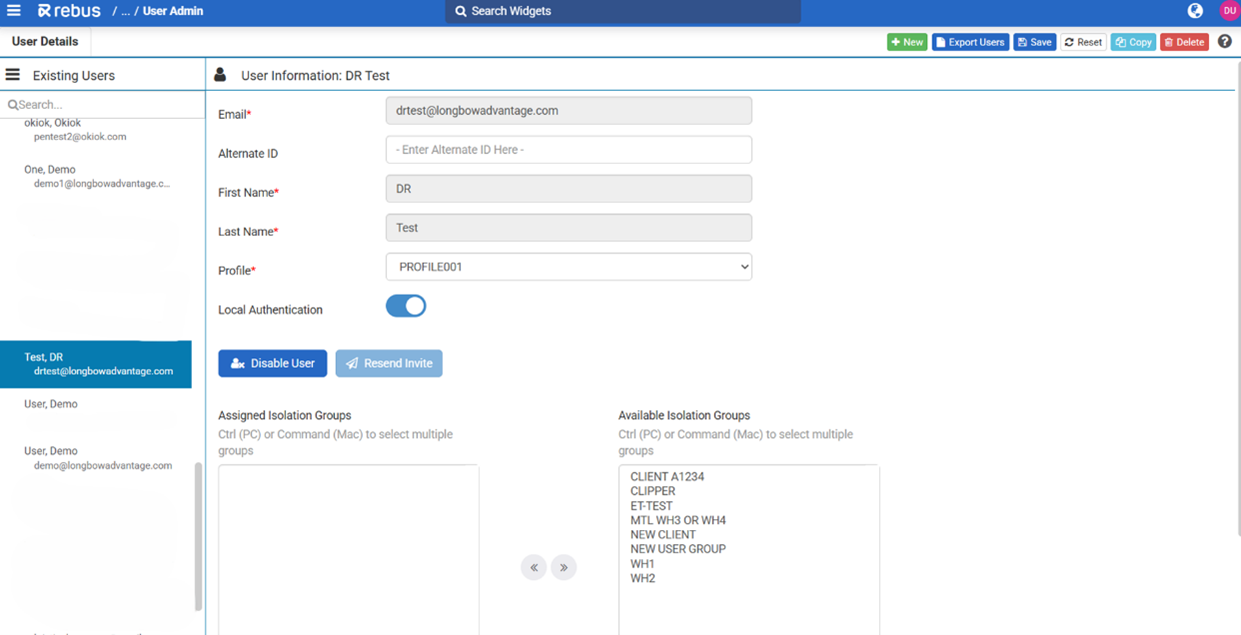Click the Existing Users list scrollbar
1241x635 pixels.
point(198,535)
